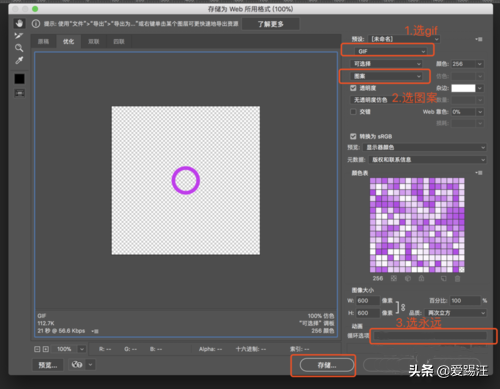500x389 pixels.
Task: Click the W width 600 field
Action: 368,301
